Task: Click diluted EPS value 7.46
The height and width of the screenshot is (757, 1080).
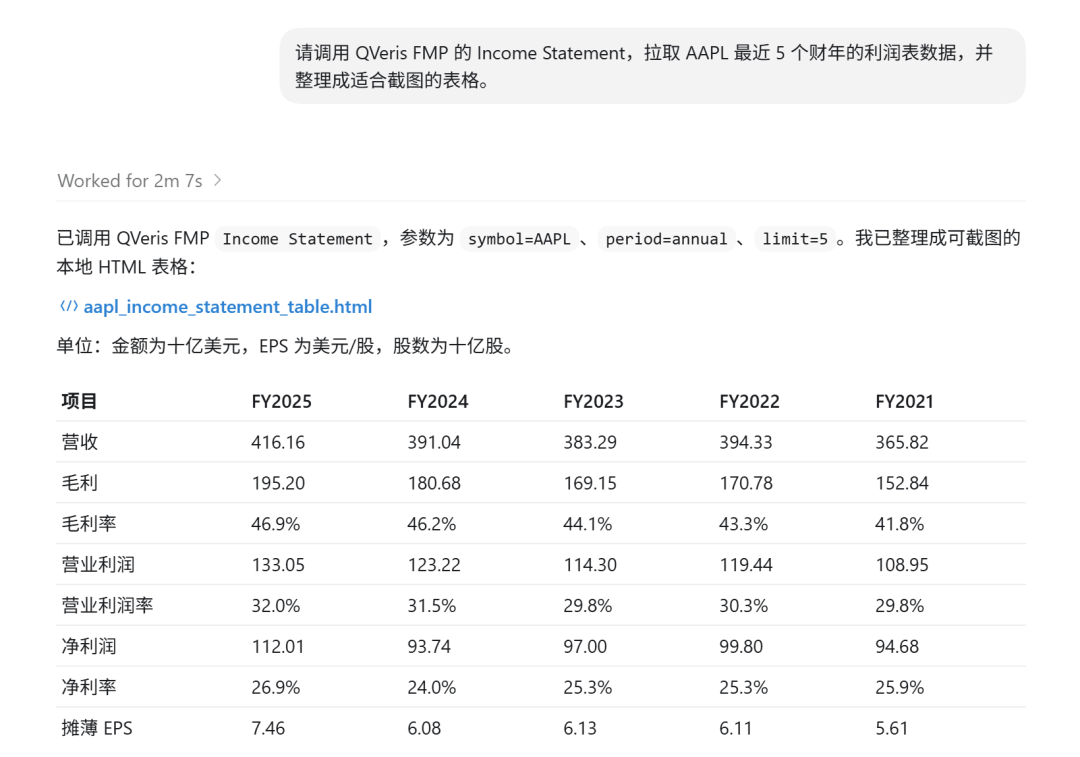Action: (x=269, y=728)
